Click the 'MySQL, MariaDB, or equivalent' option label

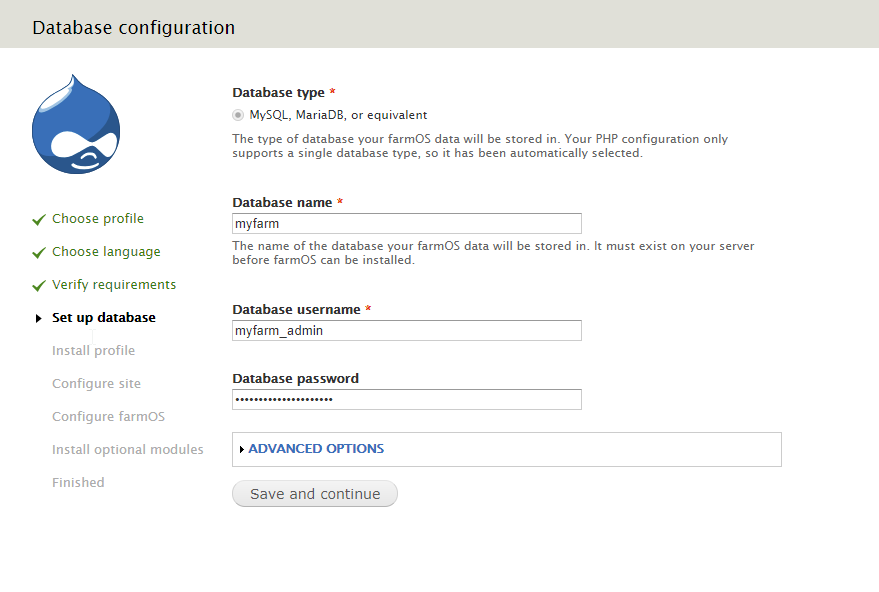tap(338, 115)
